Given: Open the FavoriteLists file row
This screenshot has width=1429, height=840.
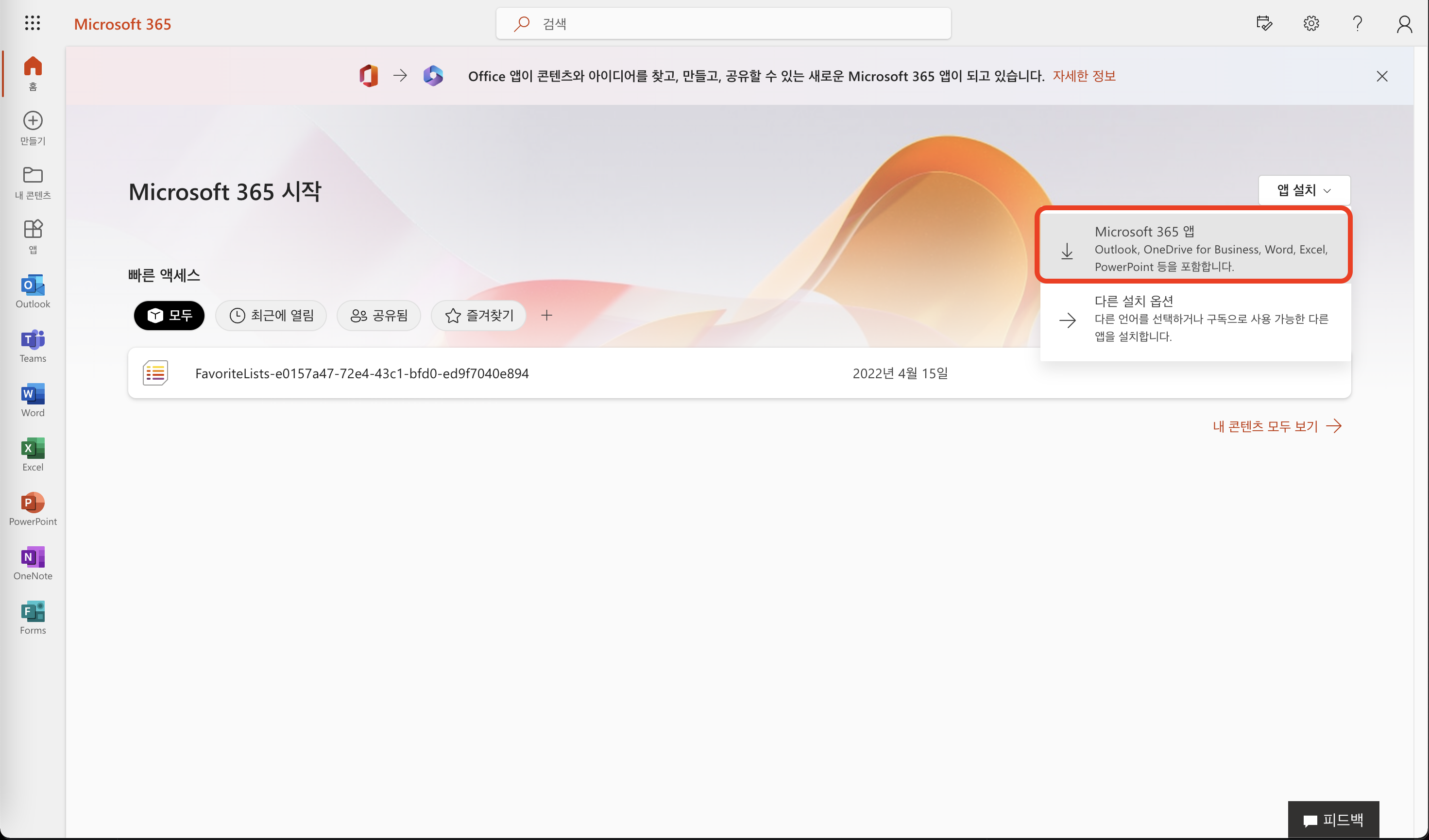Looking at the screenshot, I should [362, 373].
